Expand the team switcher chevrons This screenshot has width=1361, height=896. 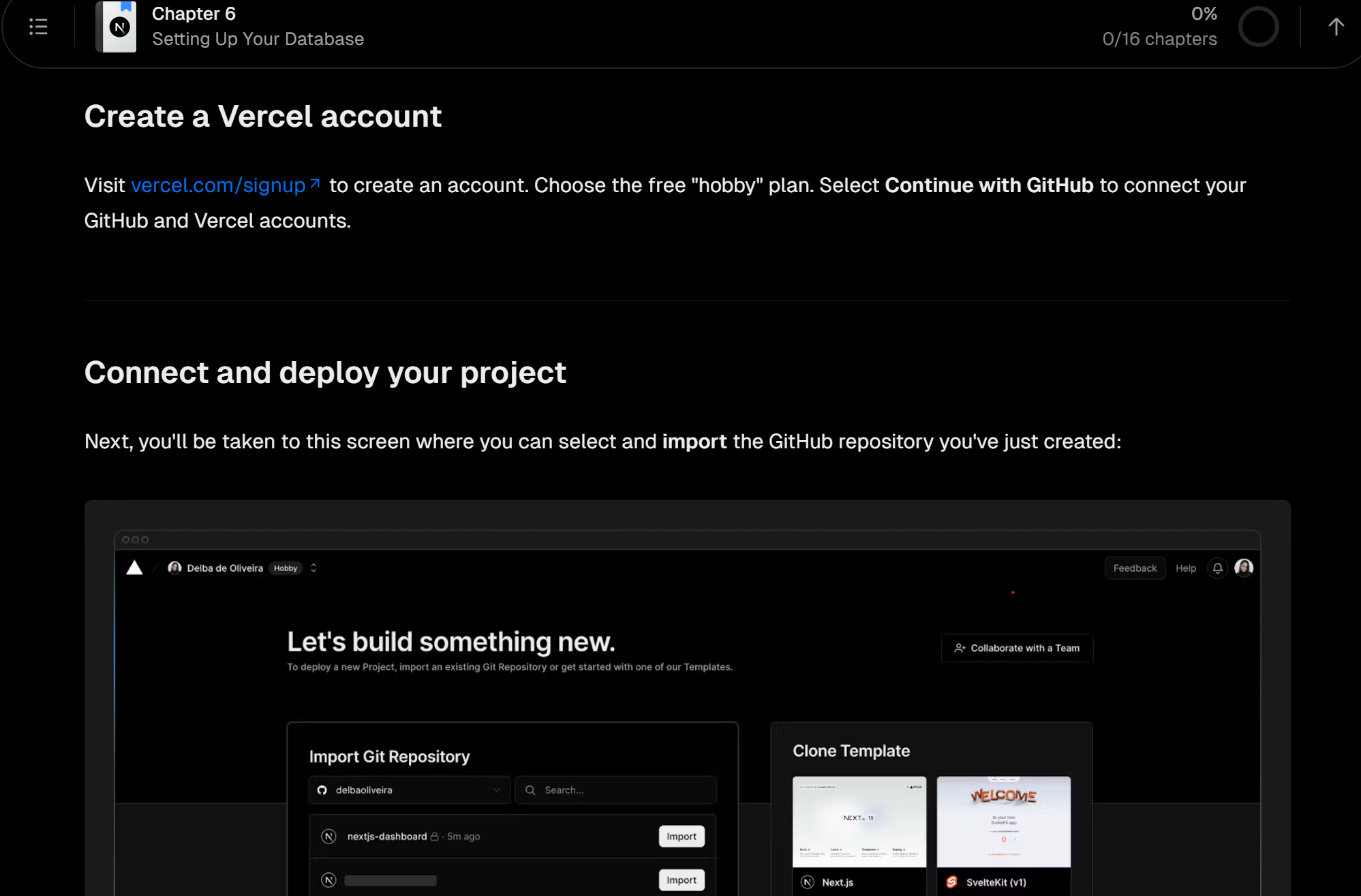tap(314, 568)
